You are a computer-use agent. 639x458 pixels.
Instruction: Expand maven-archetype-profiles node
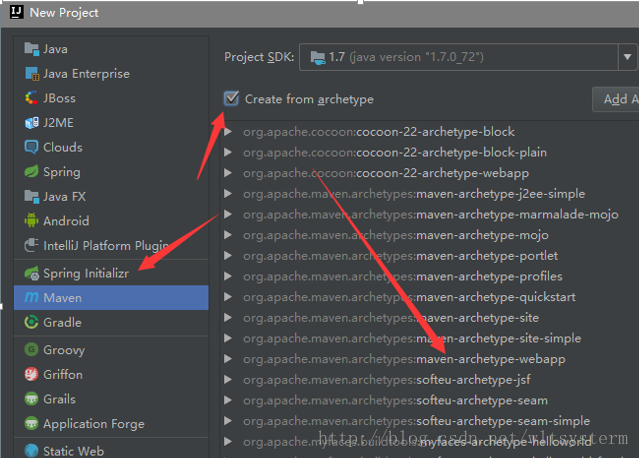pyautogui.click(x=228, y=276)
